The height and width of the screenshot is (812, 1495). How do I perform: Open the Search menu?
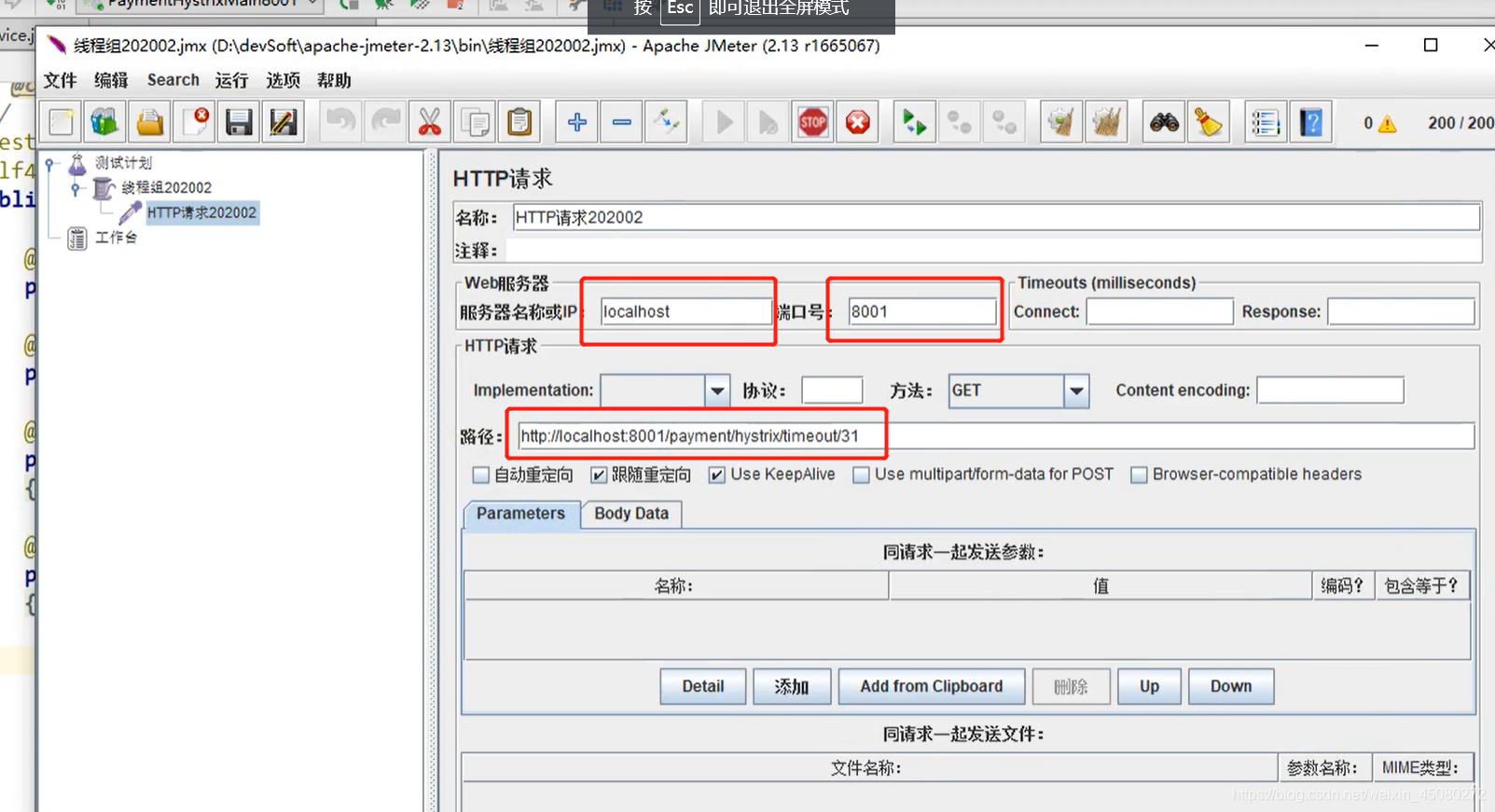click(x=173, y=80)
